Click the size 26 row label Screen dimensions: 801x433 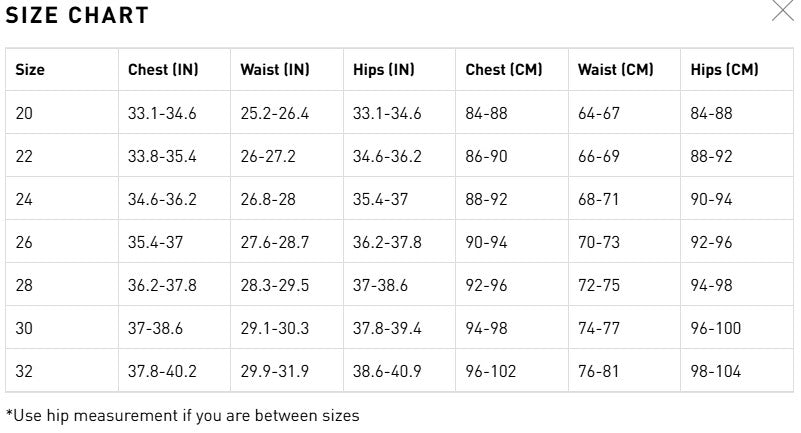tap(25, 243)
